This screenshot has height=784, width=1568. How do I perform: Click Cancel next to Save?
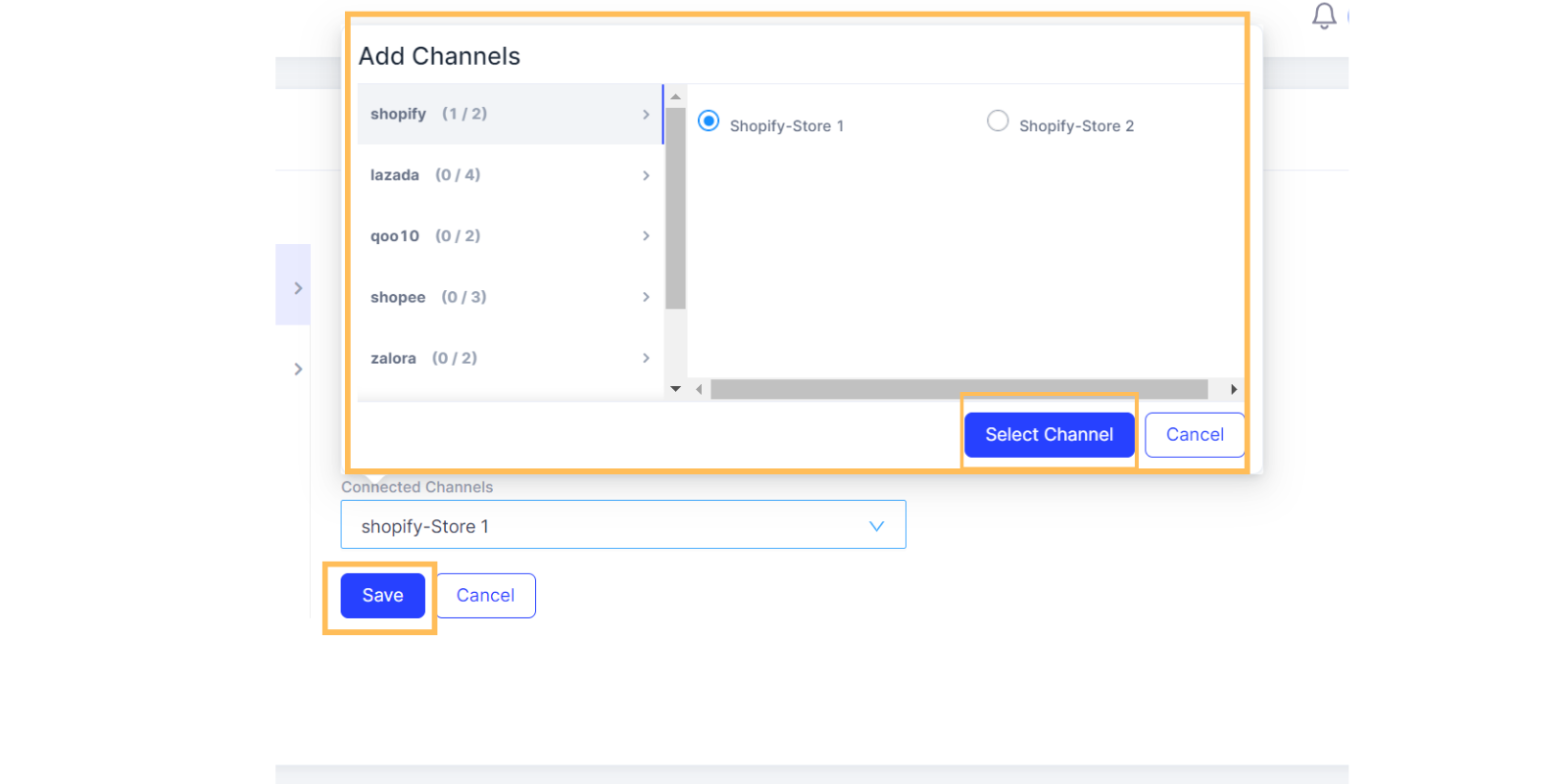pos(485,595)
